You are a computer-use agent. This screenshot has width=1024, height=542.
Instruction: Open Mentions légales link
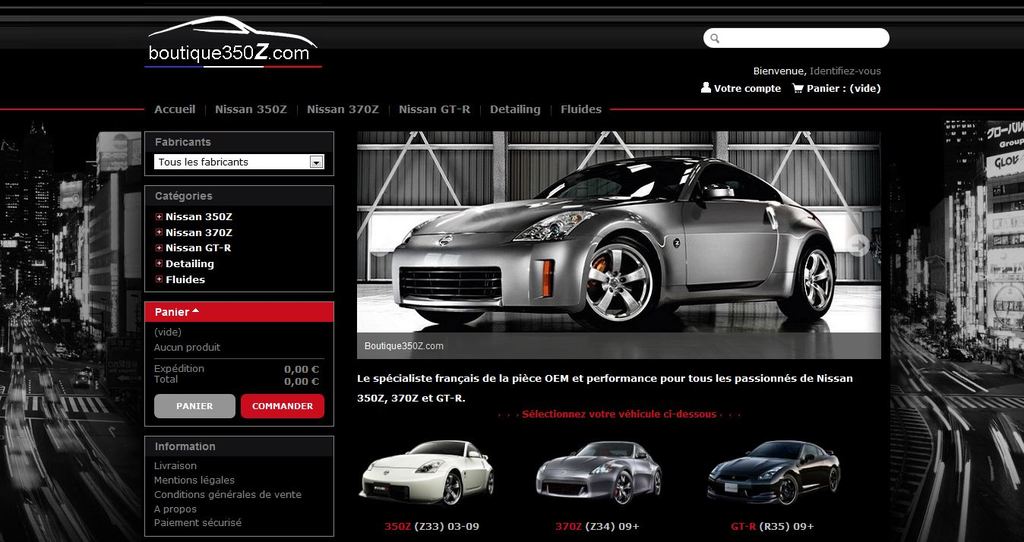[194, 480]
